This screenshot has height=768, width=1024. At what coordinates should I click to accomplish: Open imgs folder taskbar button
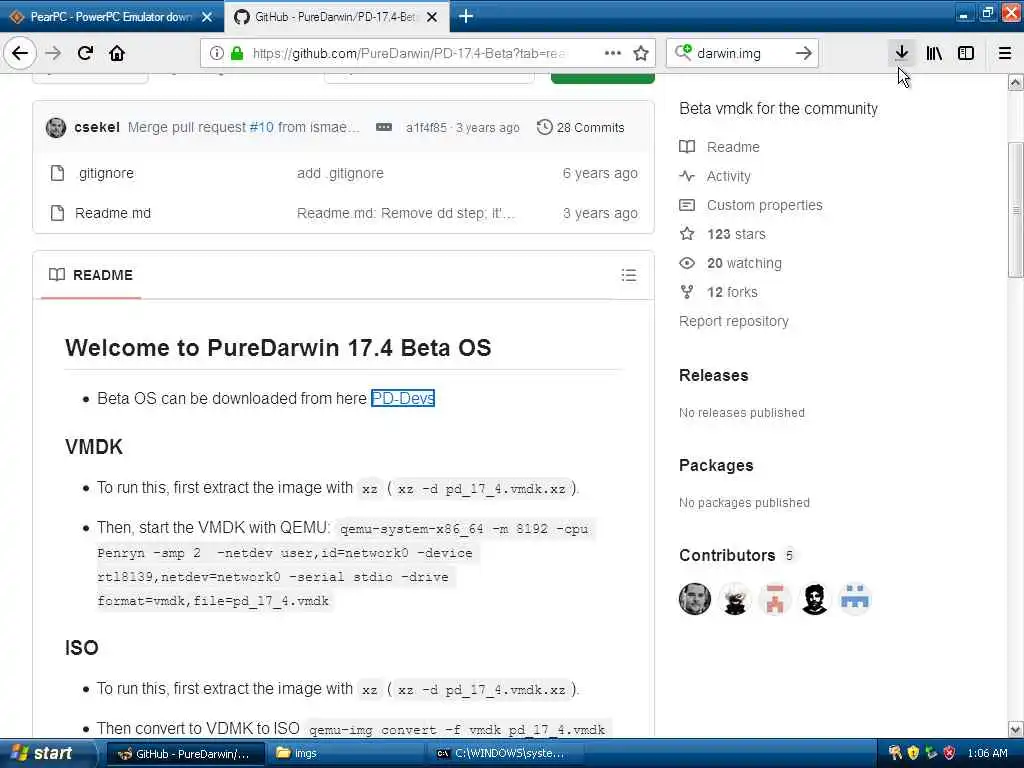pos(345,754)
